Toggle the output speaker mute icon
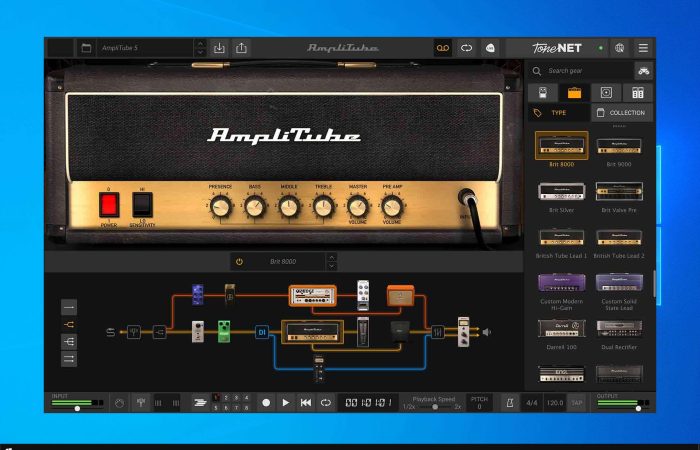 tap(487, 332)
